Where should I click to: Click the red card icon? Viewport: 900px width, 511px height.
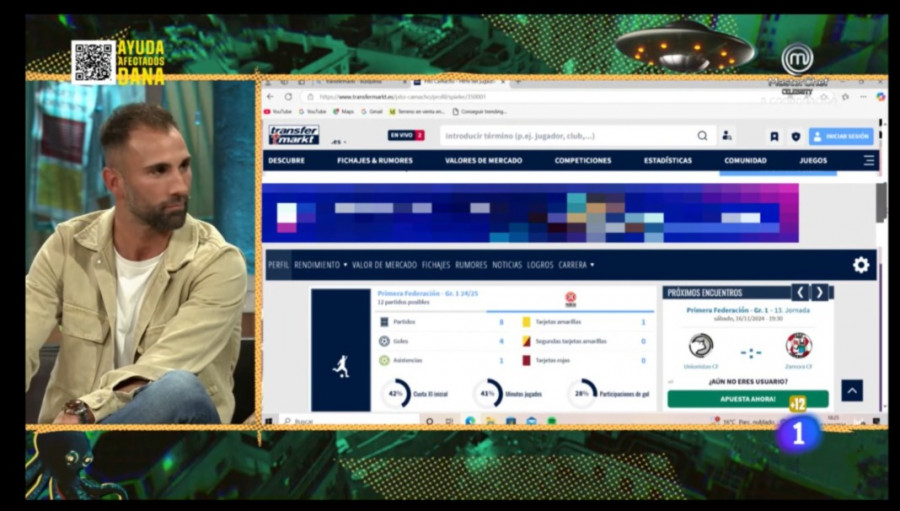coord(526,361)
